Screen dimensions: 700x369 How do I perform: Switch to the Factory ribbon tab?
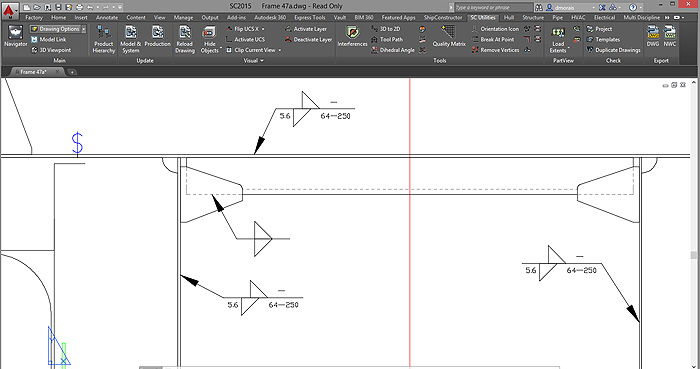click(x=33, y=18)
